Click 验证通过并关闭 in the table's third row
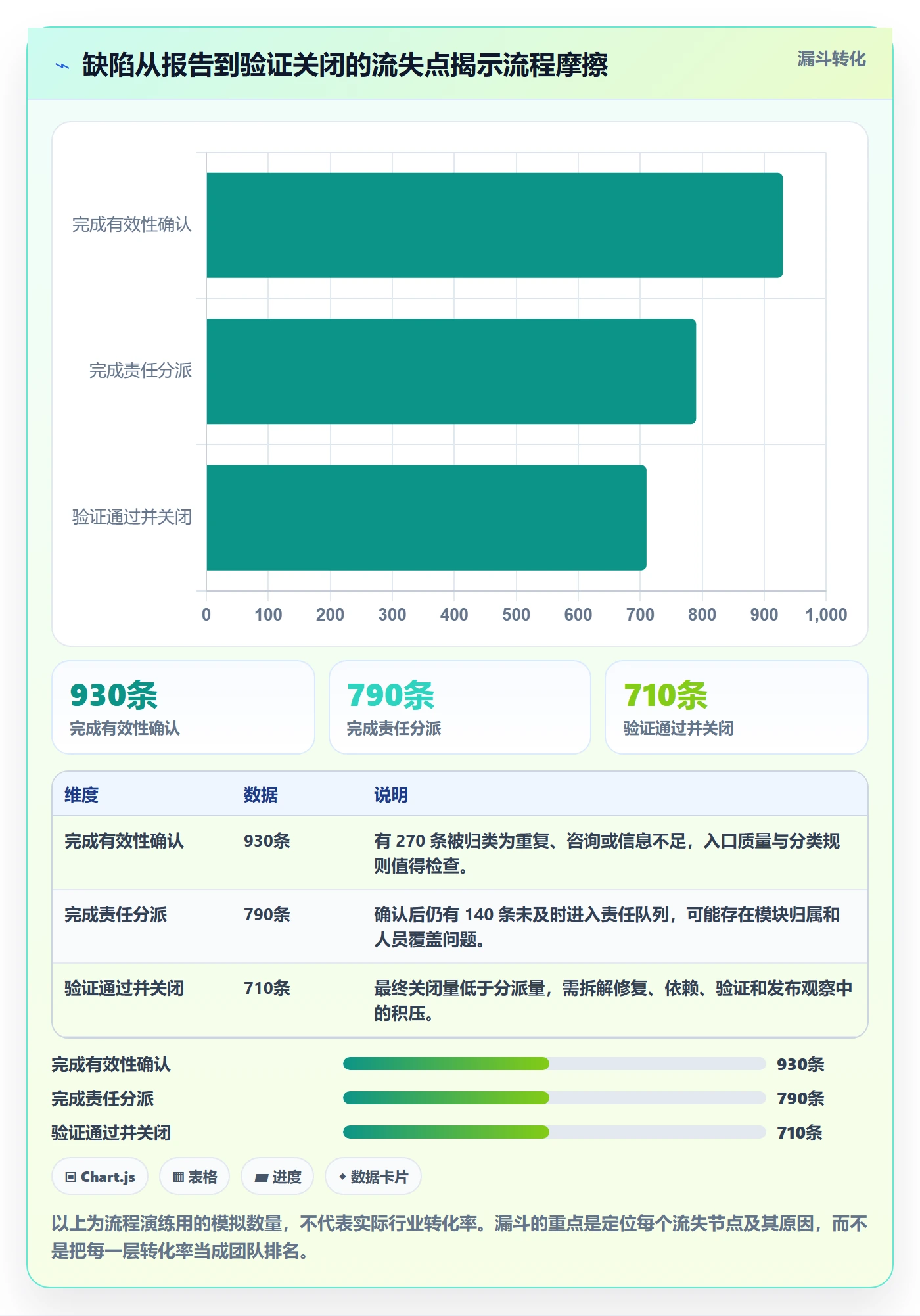Image resolution: width=920 pixels, height=1316 pixels. tap(124, 988)
